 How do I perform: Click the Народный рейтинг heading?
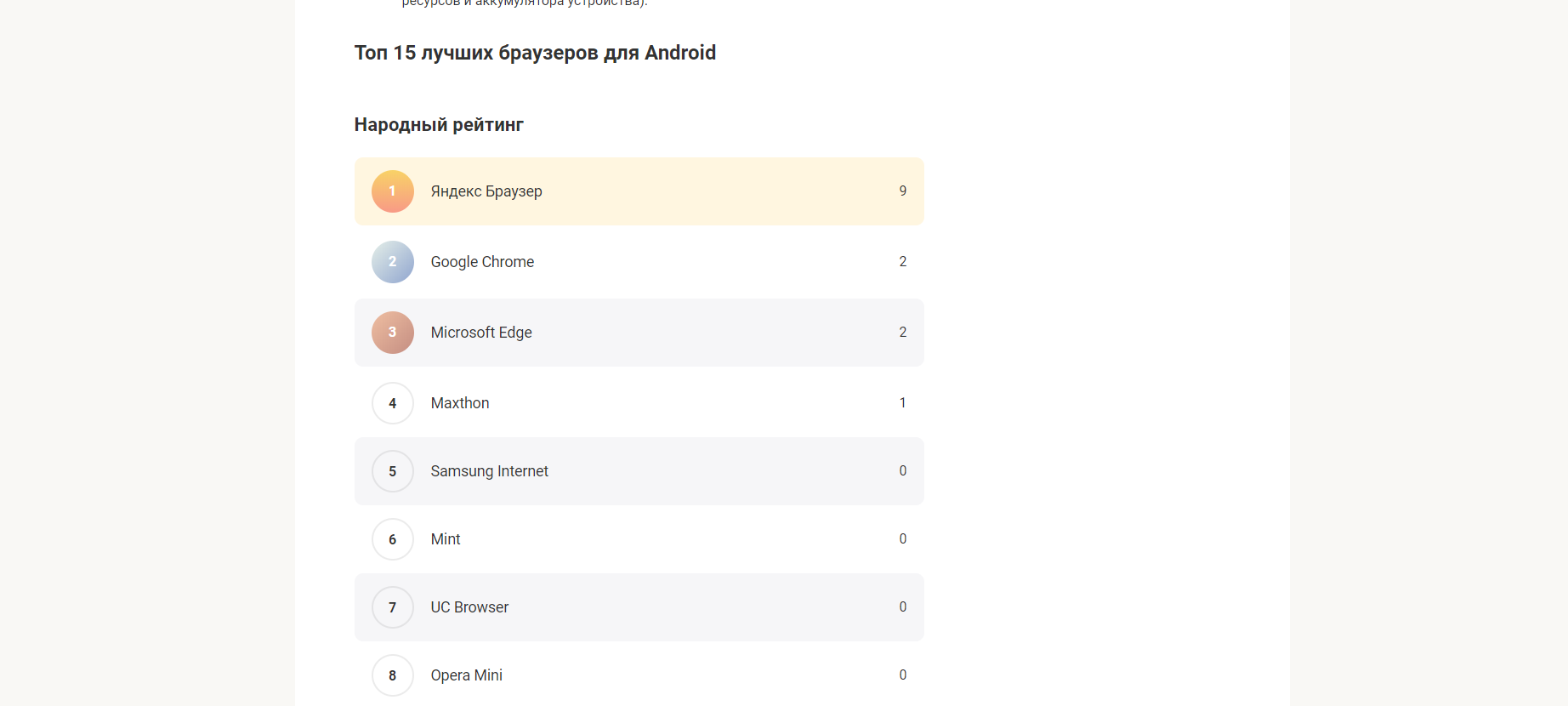coord(439,125)
